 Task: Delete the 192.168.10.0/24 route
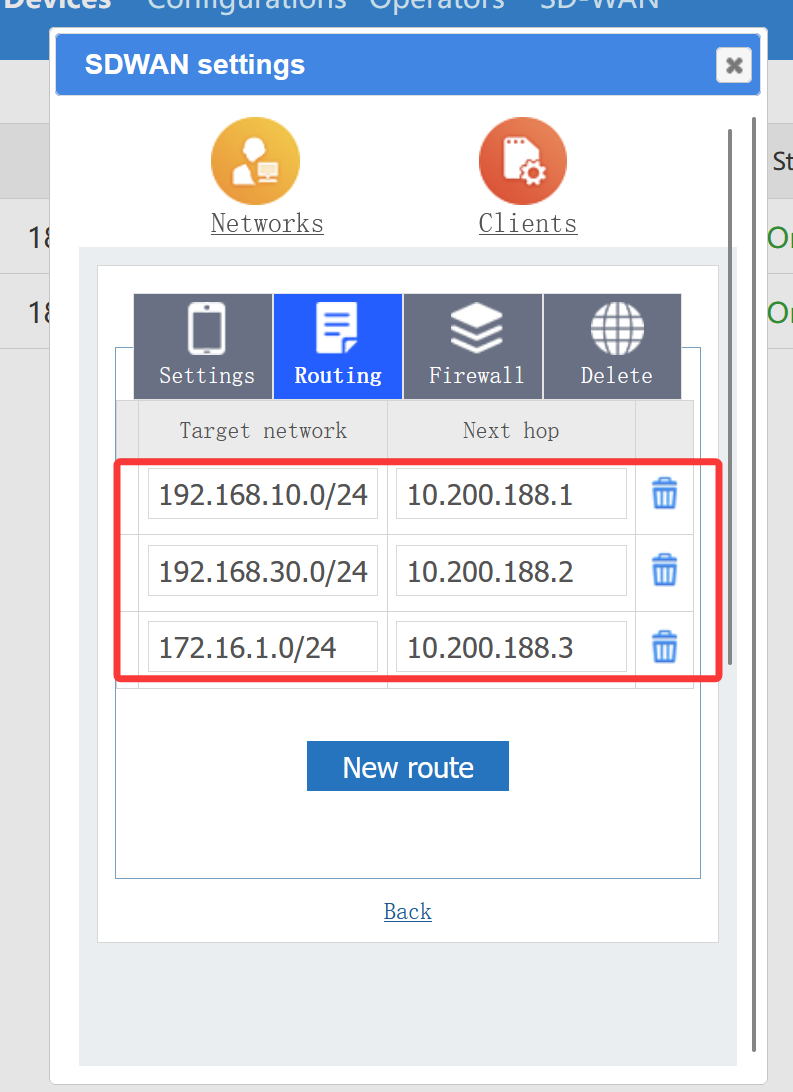pyautogui.click(x=664, y=494)
